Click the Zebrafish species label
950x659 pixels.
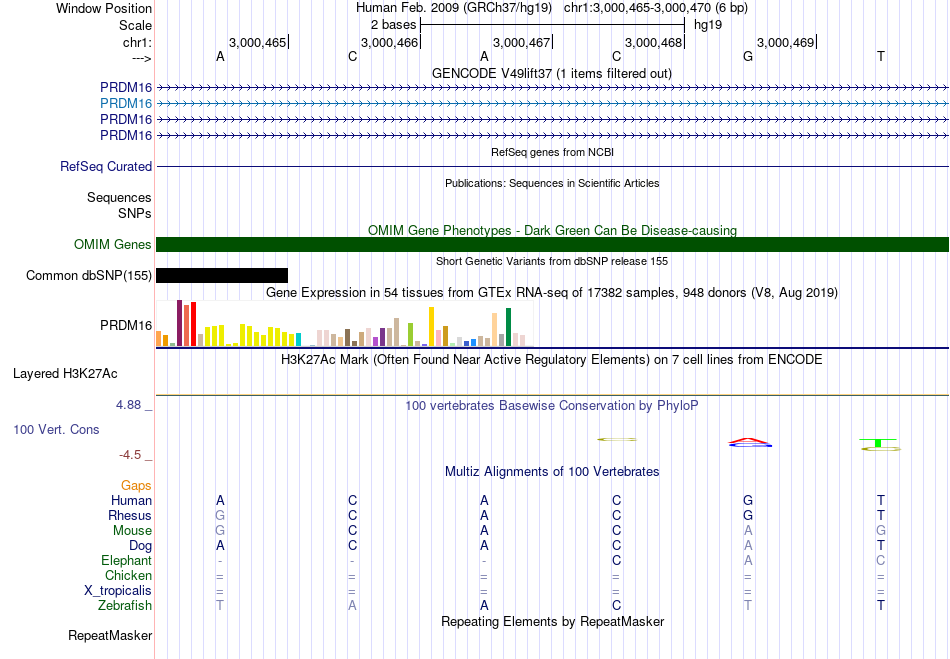pyautogui.click(x=125, y=605)
